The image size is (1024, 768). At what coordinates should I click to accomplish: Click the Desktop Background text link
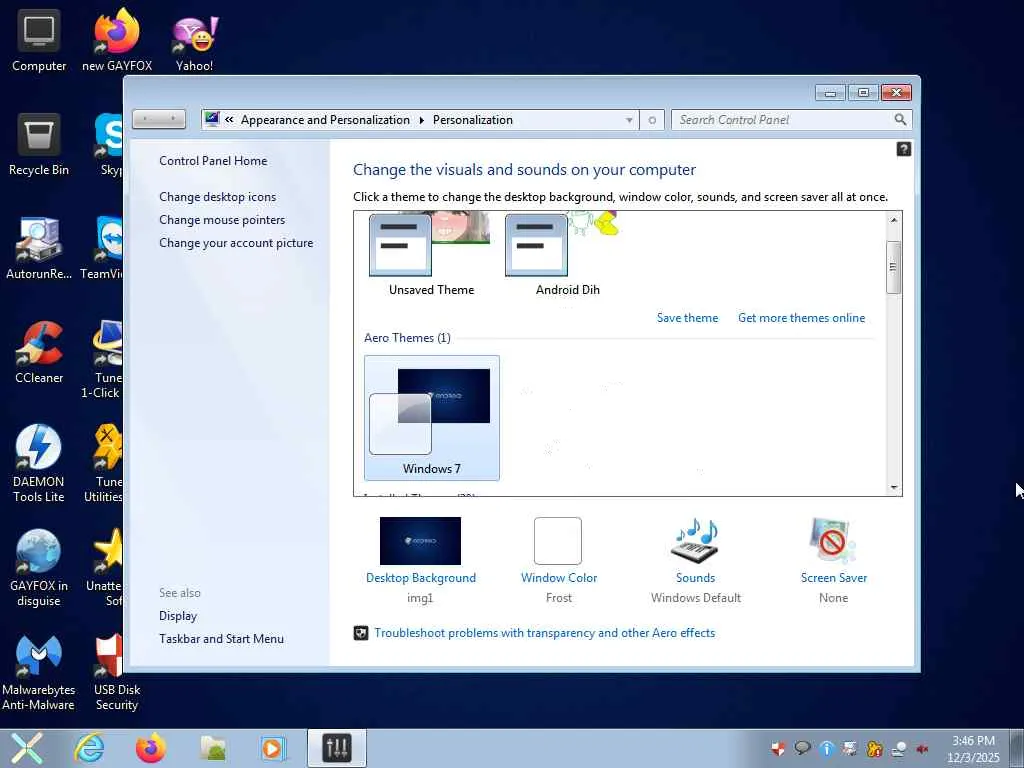tap(421, 578)
